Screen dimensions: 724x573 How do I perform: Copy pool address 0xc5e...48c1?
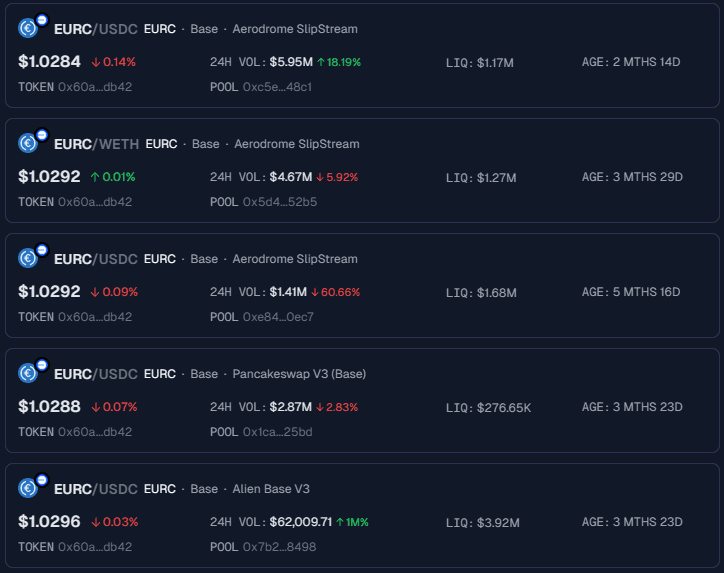pos(277,87)
